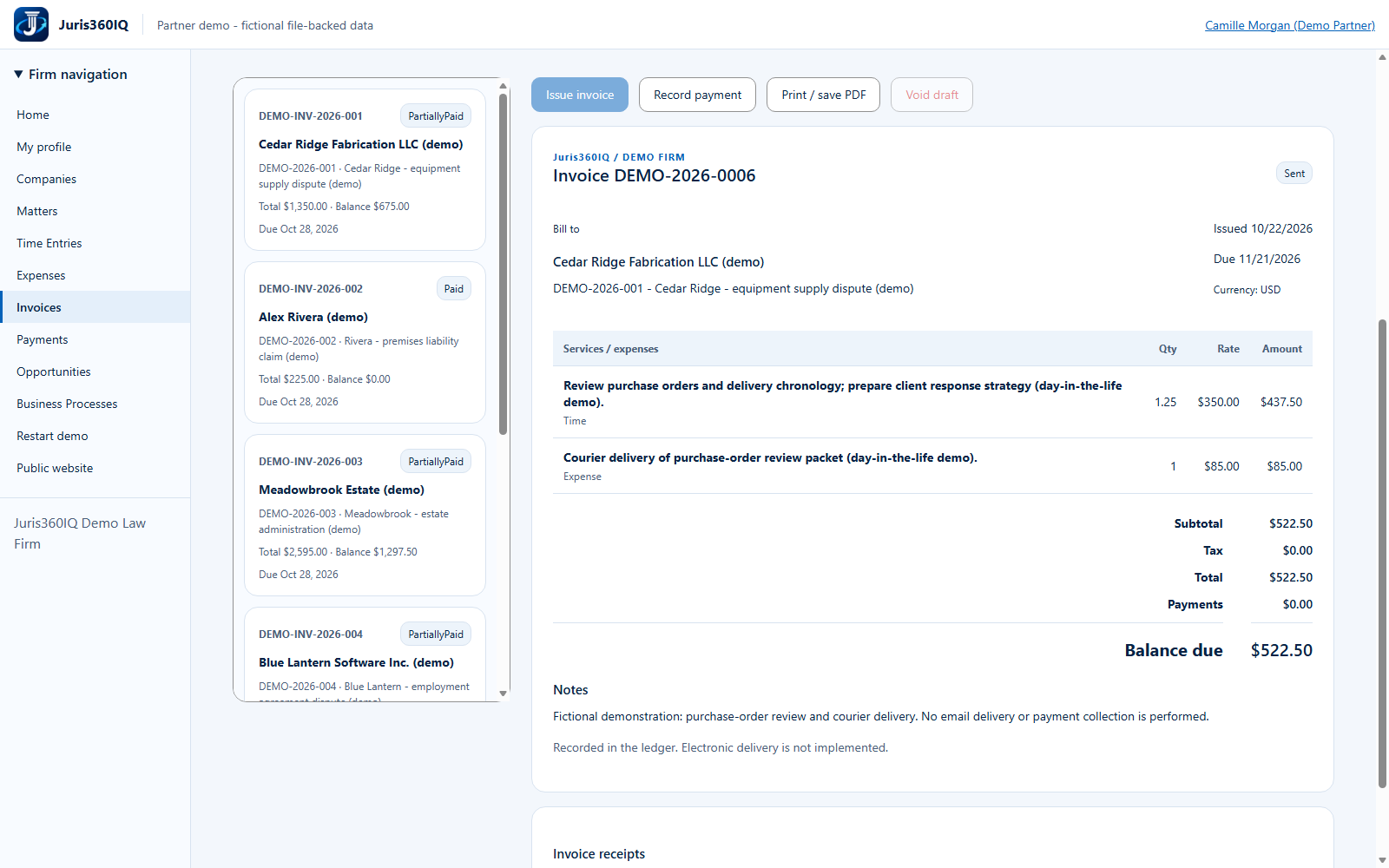Click the Invoice DEMO-2026-0006 heading

click(654, 176)
